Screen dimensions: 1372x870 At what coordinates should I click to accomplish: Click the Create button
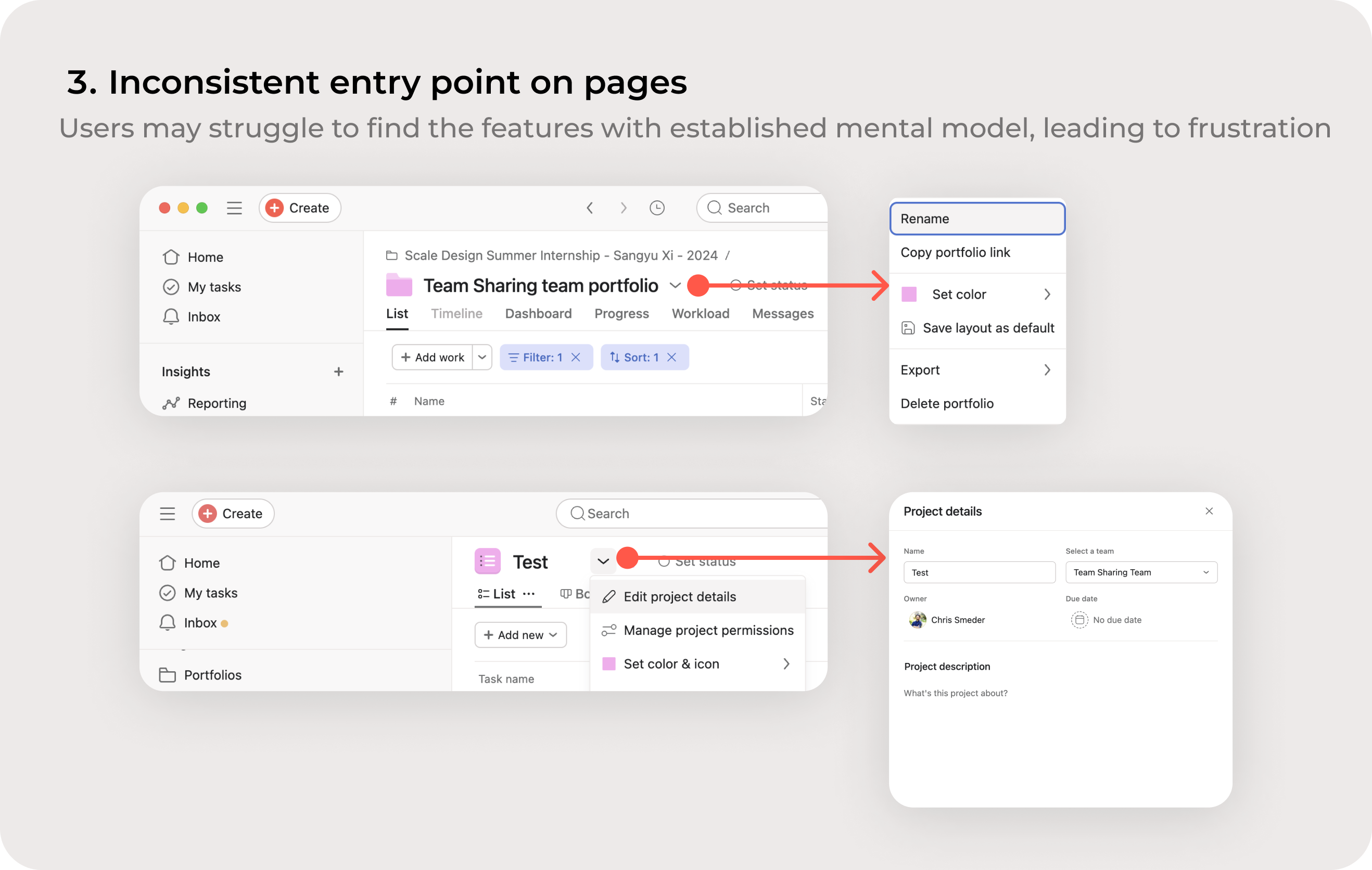pos(299,208)
